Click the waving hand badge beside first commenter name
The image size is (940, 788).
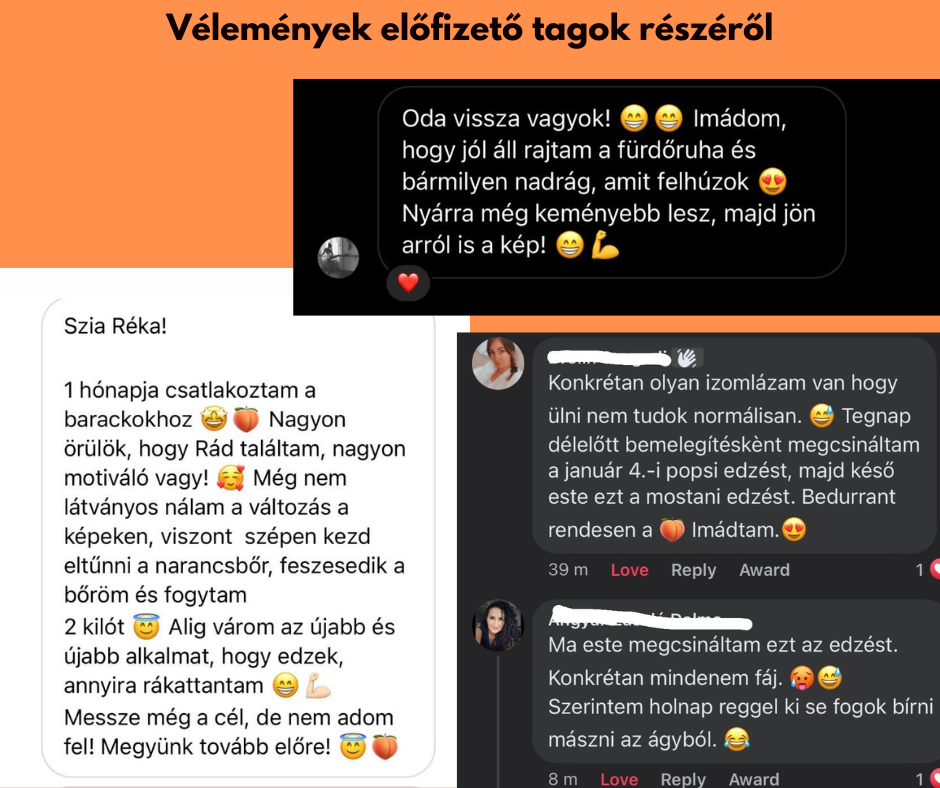point(687,358)
